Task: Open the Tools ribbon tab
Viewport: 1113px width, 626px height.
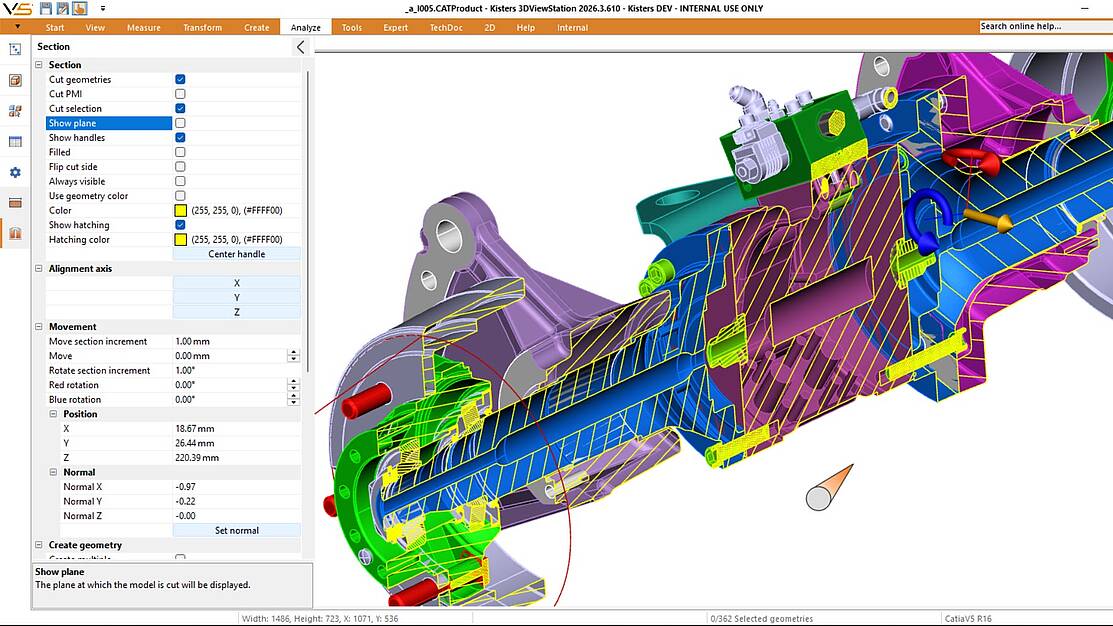Action: pos(351,28)
